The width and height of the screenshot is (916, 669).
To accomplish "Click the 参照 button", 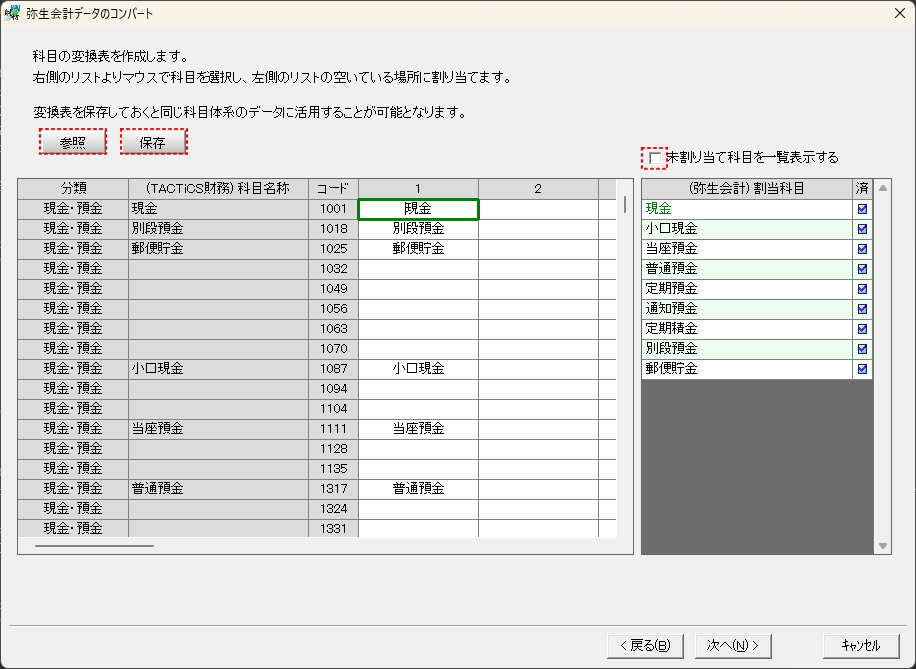I will (x=72, y=142).
